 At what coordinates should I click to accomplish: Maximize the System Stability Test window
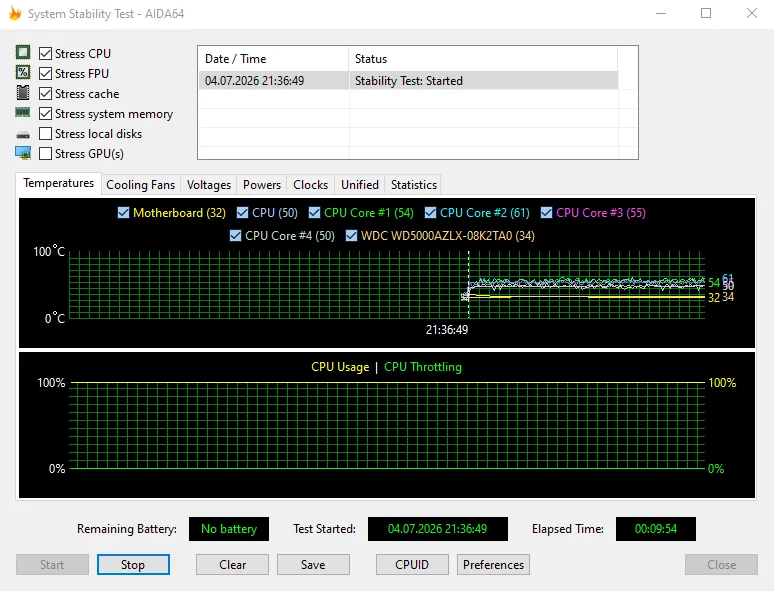pos(706,13)
